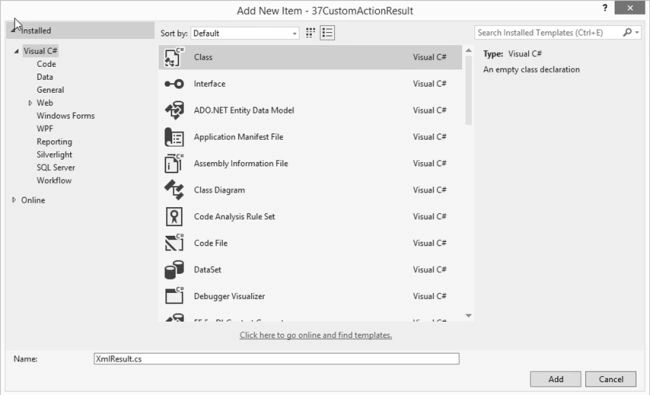The width and height of the screenshot is (650, 395).
Task: Click the "Class Diagram" template name
Action: coord(219,190)
